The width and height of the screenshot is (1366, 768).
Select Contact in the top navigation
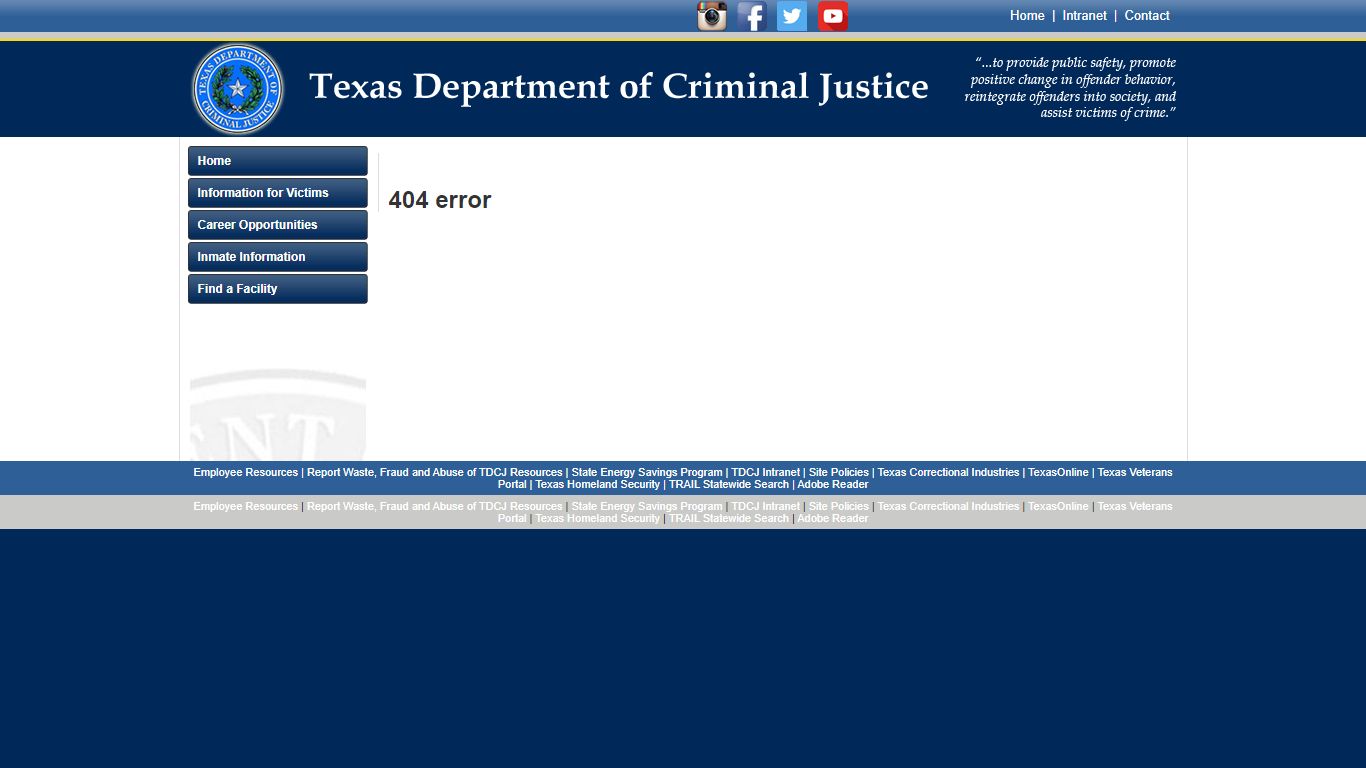pyautogui.click(x=1146, y=15)
